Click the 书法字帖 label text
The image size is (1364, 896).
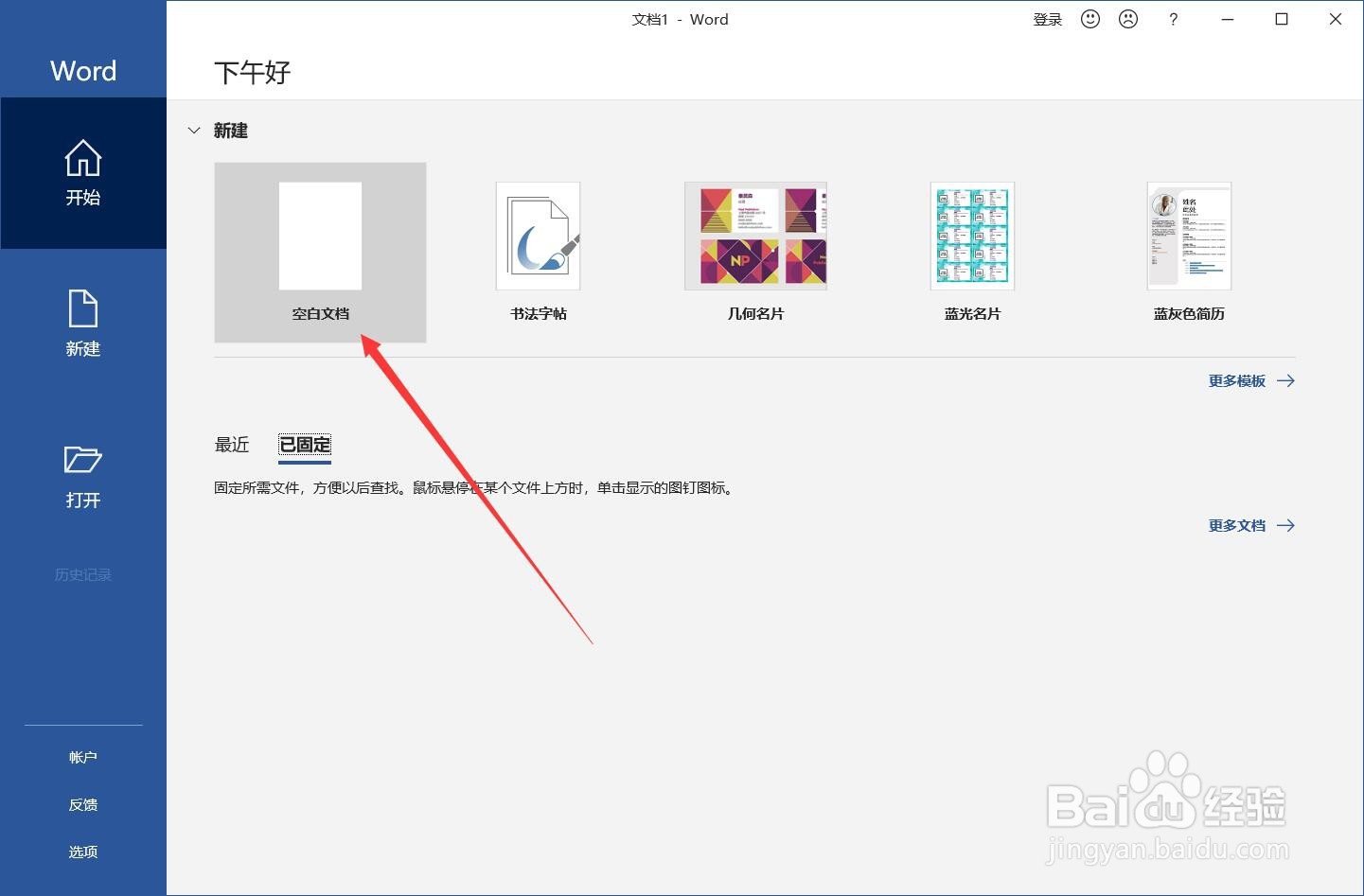(x=538, y=314)
